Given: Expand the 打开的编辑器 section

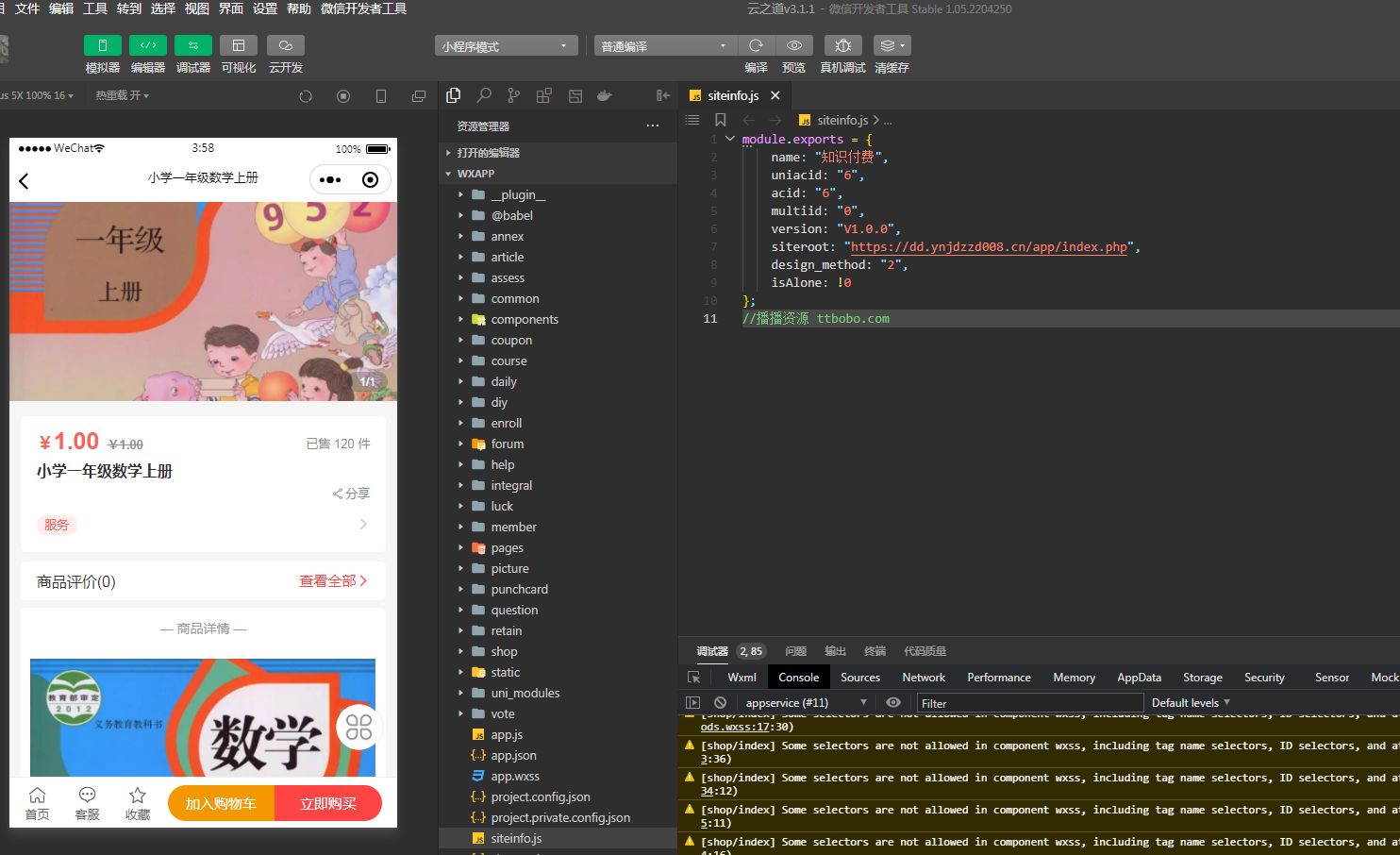Looking at the screenshot, I should click(558, 153).
